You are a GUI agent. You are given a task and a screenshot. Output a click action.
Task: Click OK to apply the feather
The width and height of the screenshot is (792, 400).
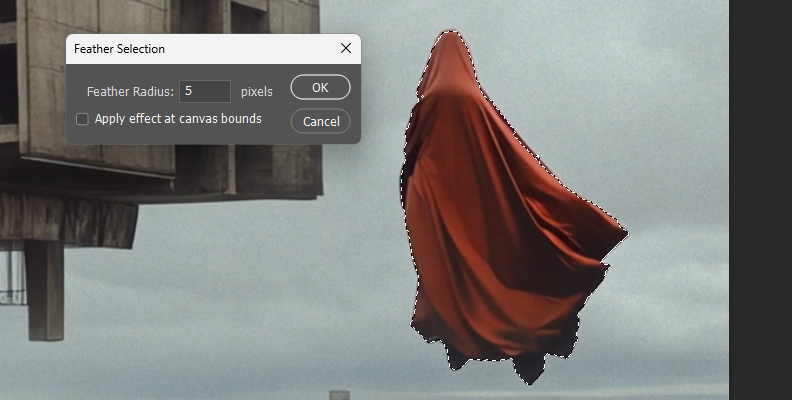pyautogui.click(x=320, y=87)
